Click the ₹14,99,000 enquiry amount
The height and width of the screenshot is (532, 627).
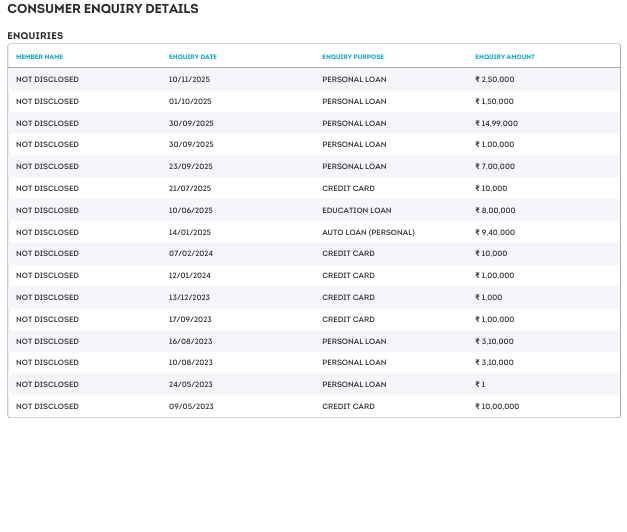click(496, 123)
